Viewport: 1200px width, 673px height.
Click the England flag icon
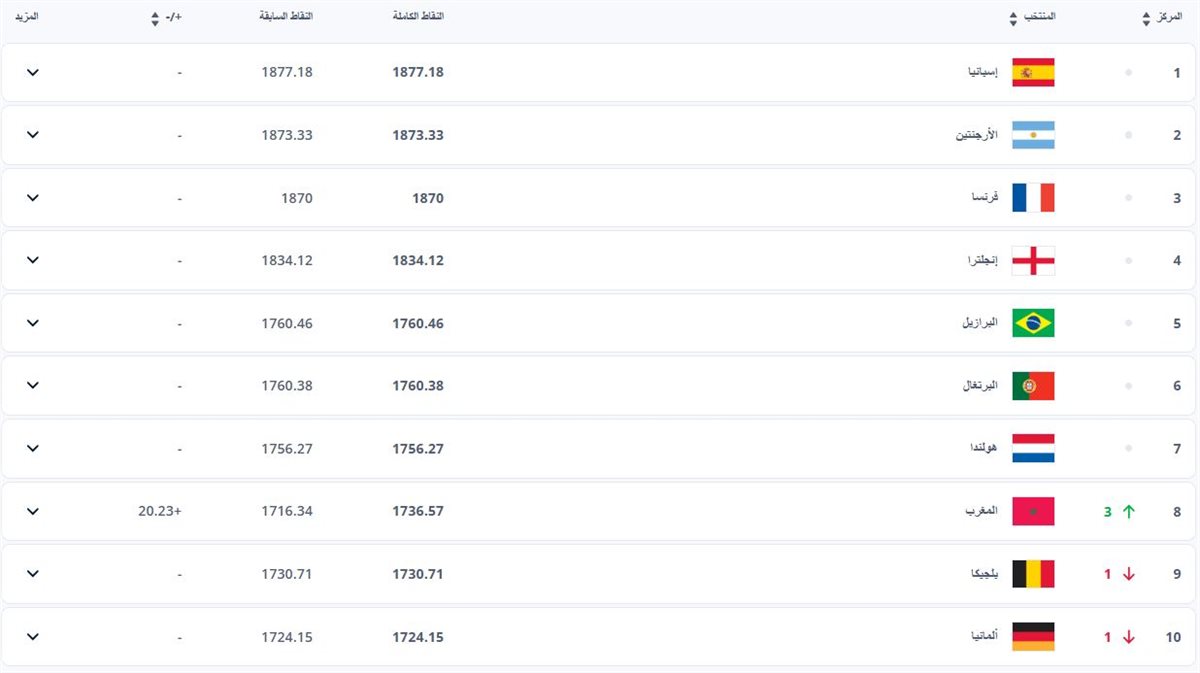coord(1033,260)
